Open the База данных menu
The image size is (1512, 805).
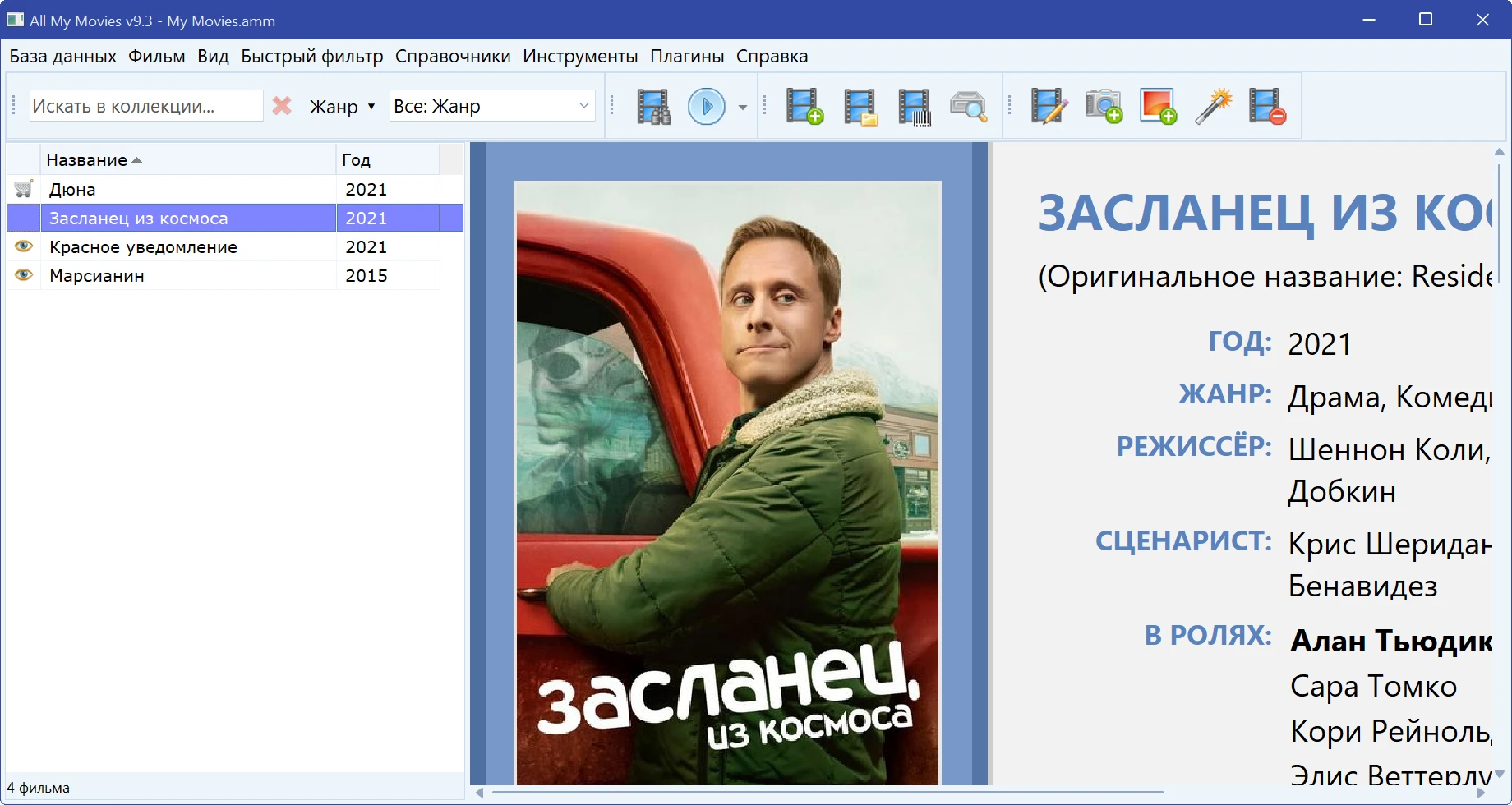coord(62,57)
